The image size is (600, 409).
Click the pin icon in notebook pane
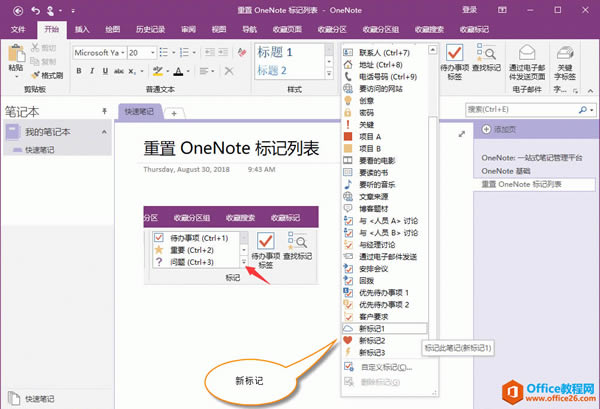point(104,111)
